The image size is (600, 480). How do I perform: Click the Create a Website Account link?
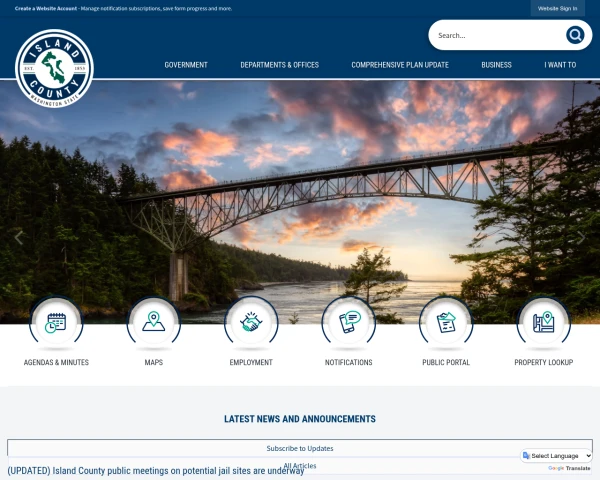pos(46,8)
